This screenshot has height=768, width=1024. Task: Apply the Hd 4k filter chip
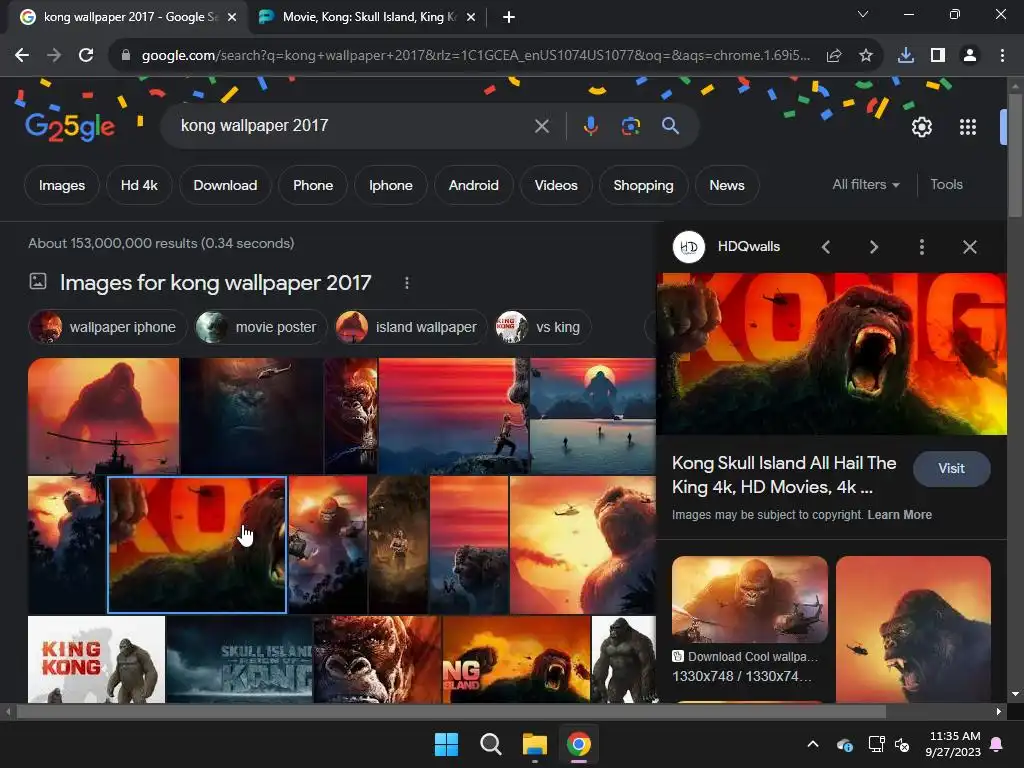point(139,185)
